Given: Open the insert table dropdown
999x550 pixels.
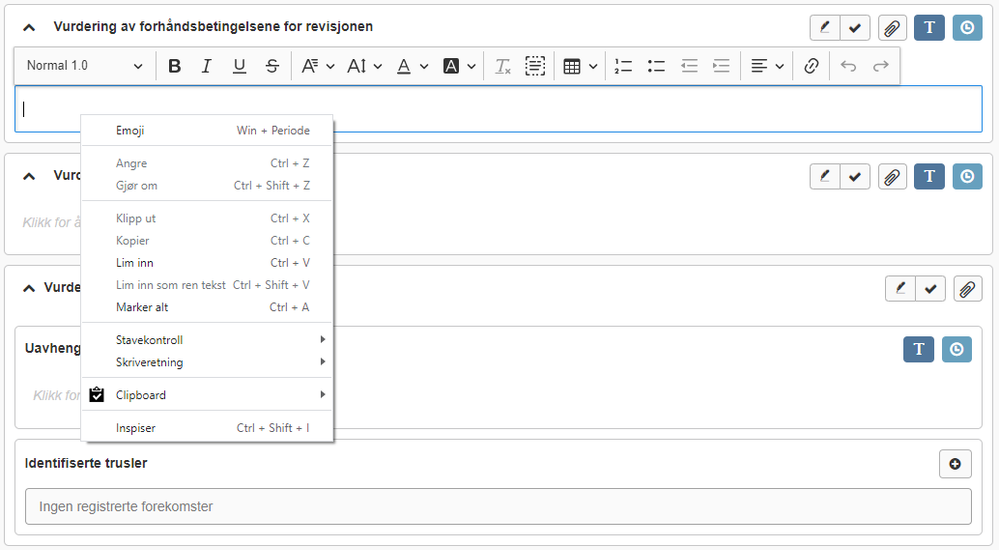Looking at the screenshot, I should [580, 66].
